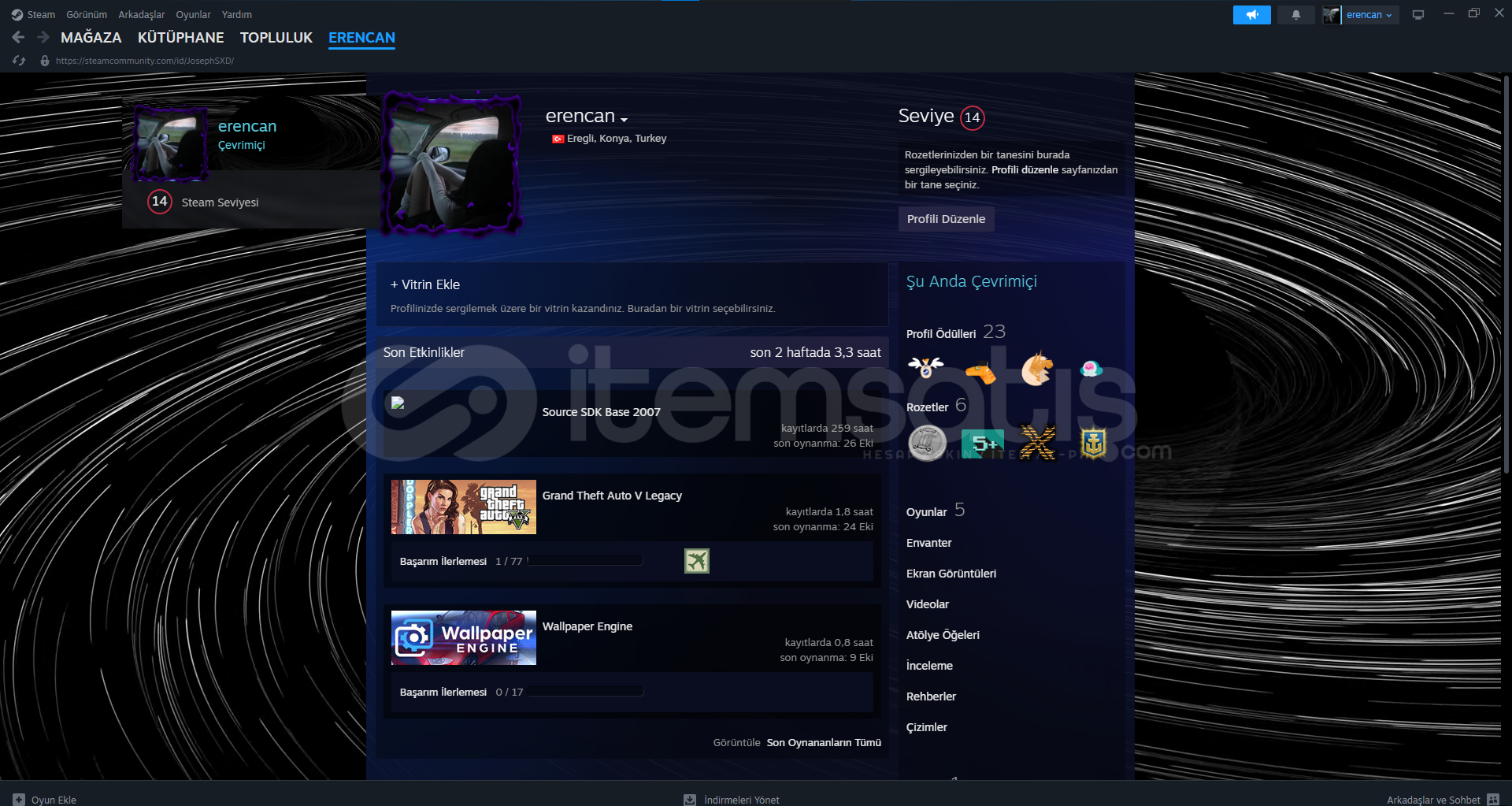The width and height of the screenshot is (1512, 806).
Task: Click the GTA V achievement progress bar
Action: point(583,561)
